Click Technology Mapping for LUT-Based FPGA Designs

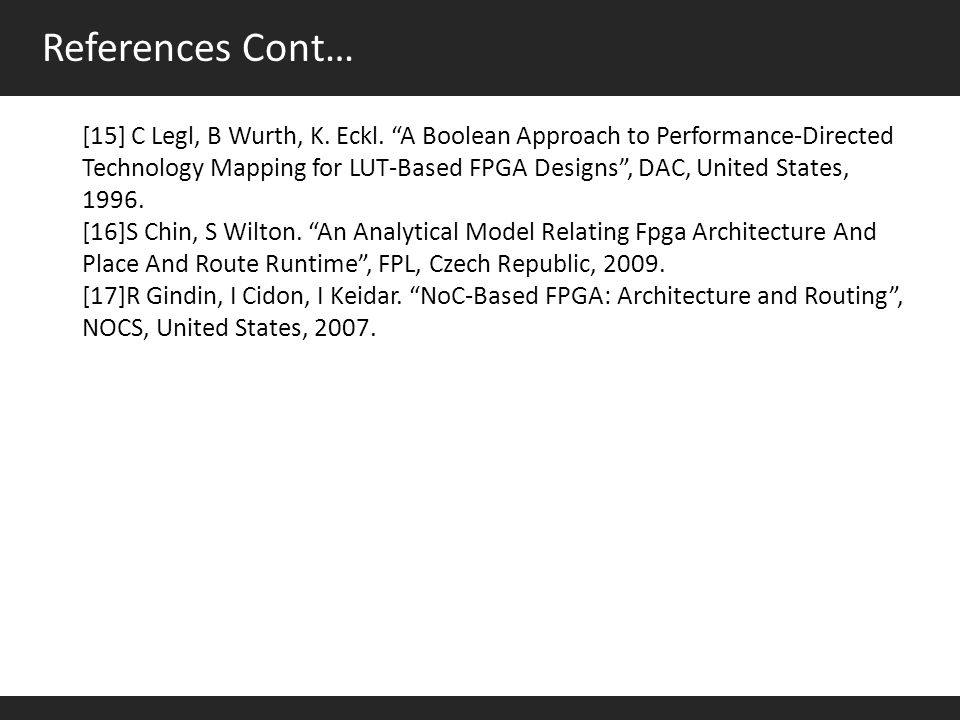coord(350,168)
